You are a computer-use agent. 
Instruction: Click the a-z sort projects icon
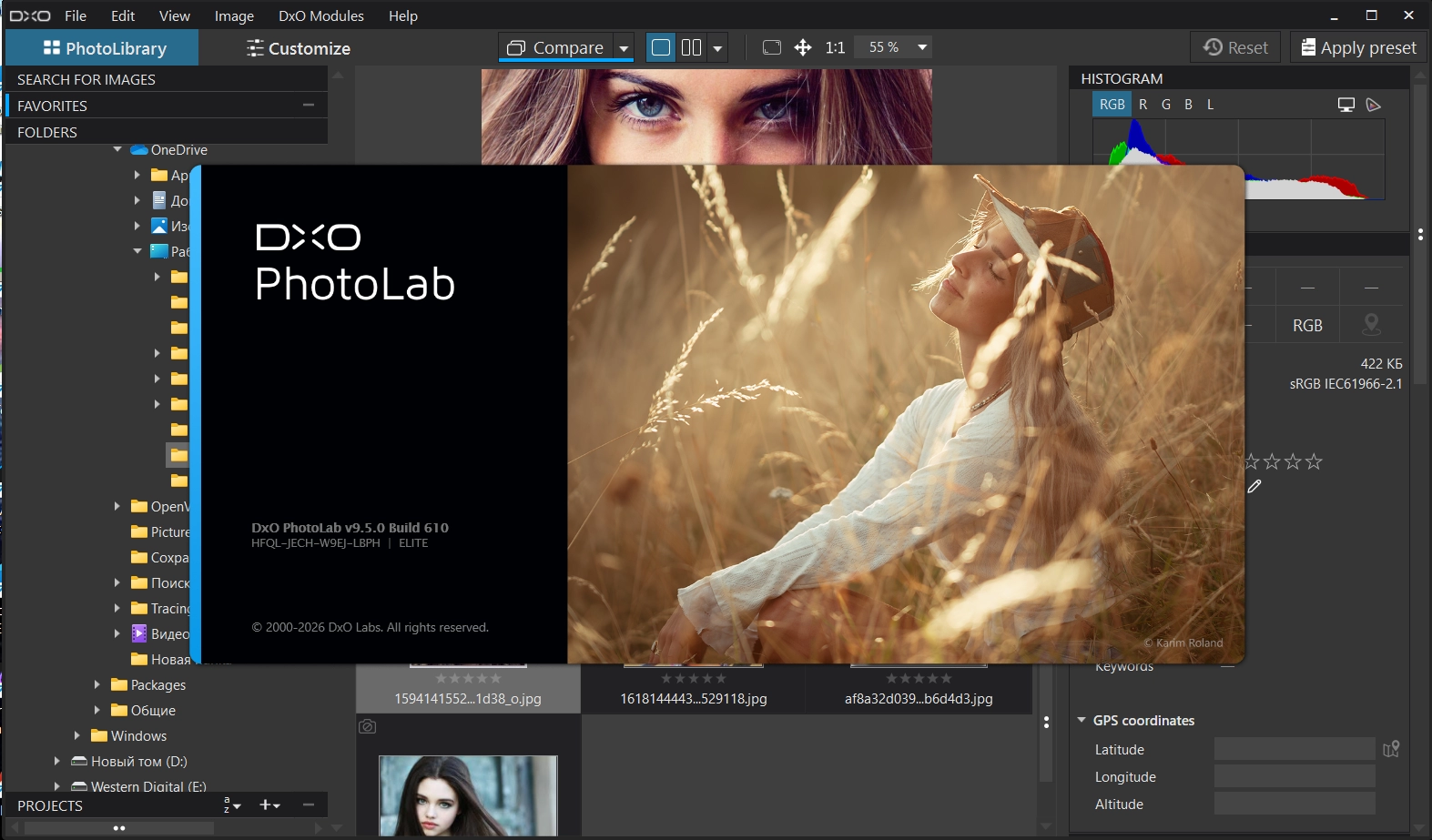click(x=232, y=805)
